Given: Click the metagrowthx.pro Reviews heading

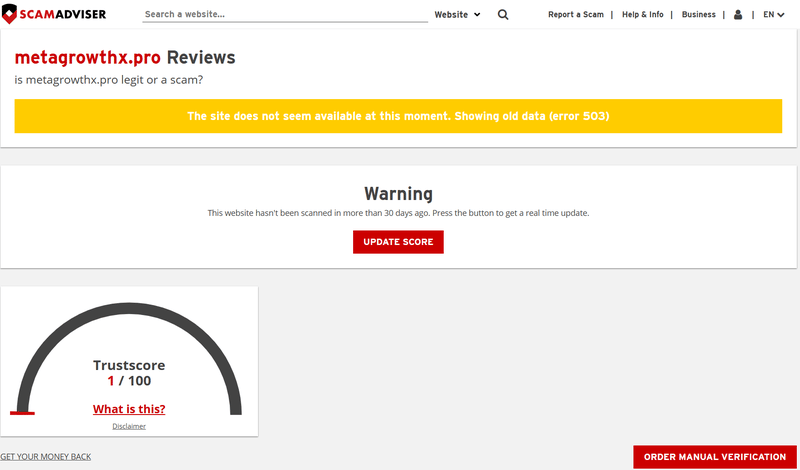Looking at the screenshot, I should pyautogui.click(x=125, y=58).
